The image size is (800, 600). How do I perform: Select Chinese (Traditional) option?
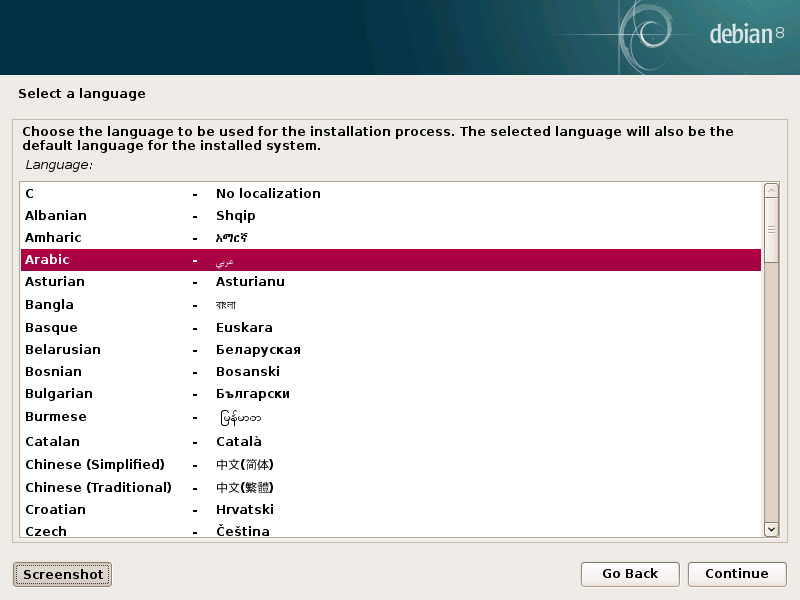390,488
